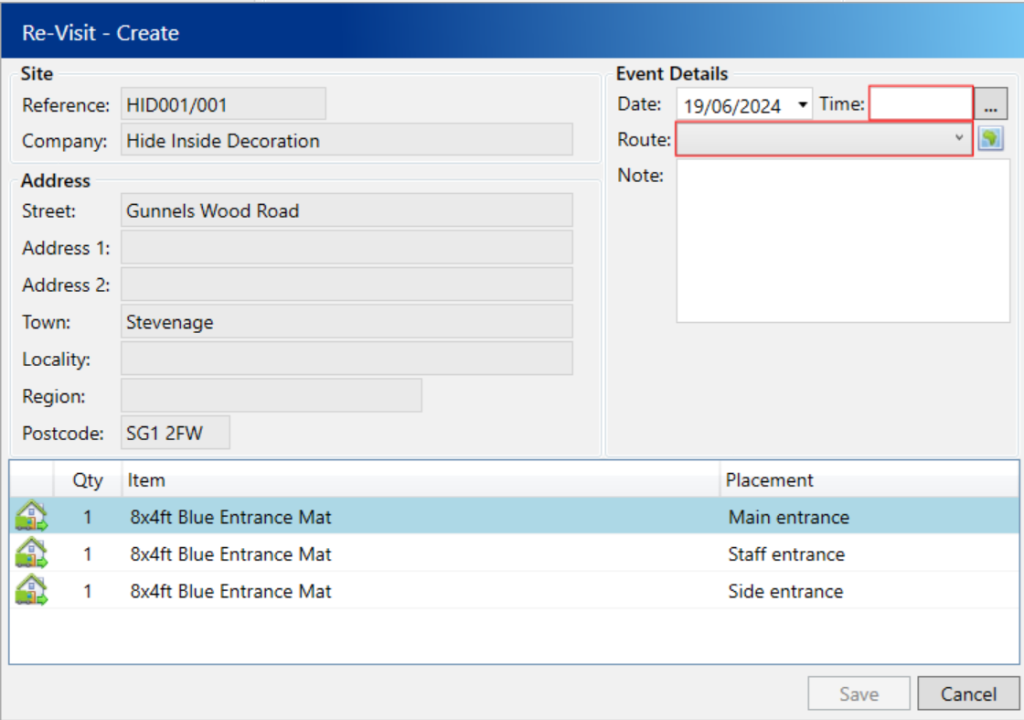Click house icon in Side entrance row
The height and width of the screenshot is (720, 1024).
31,590
